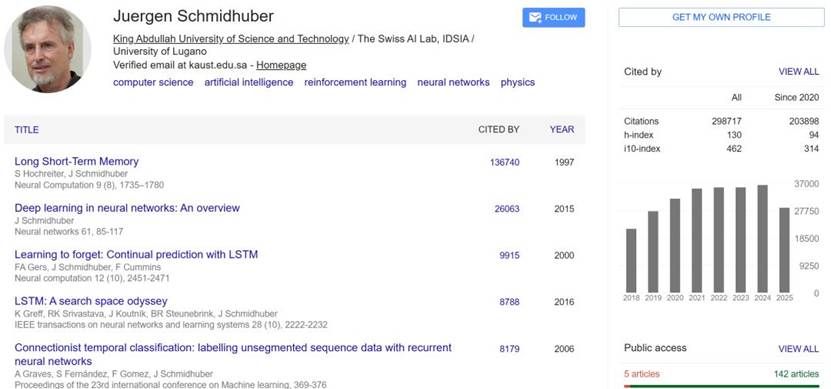Click the Get My Own Profile button
Viewport: 831px width, 389px height.
click(721, 17)
